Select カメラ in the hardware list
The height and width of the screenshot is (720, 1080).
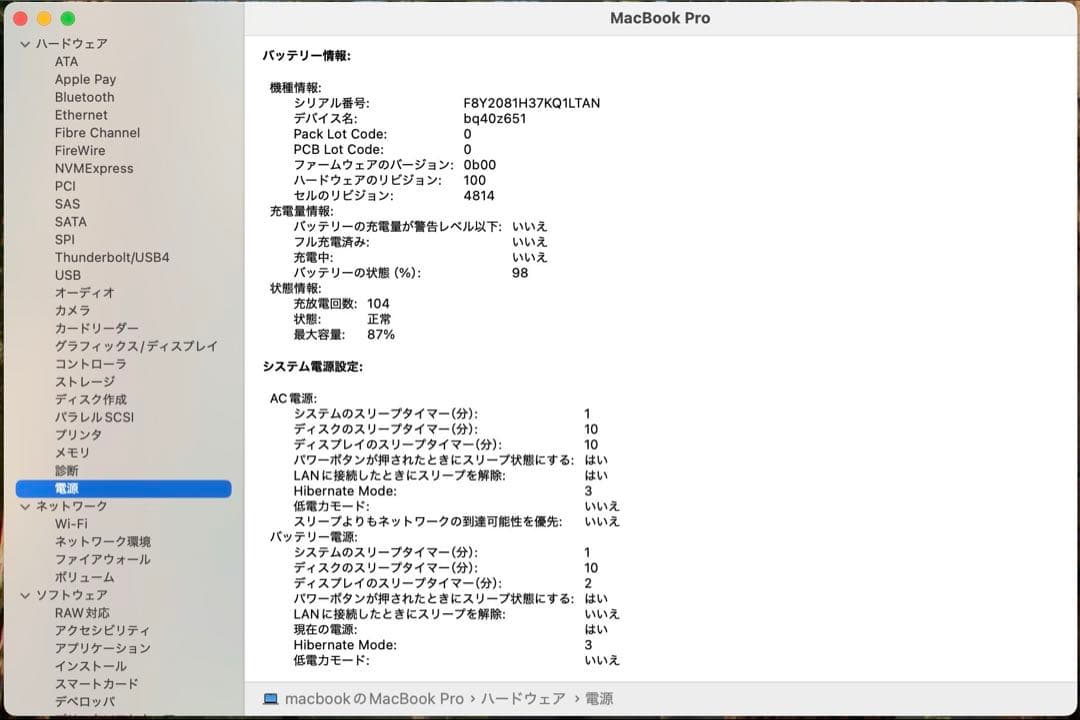tap(73, 311)
